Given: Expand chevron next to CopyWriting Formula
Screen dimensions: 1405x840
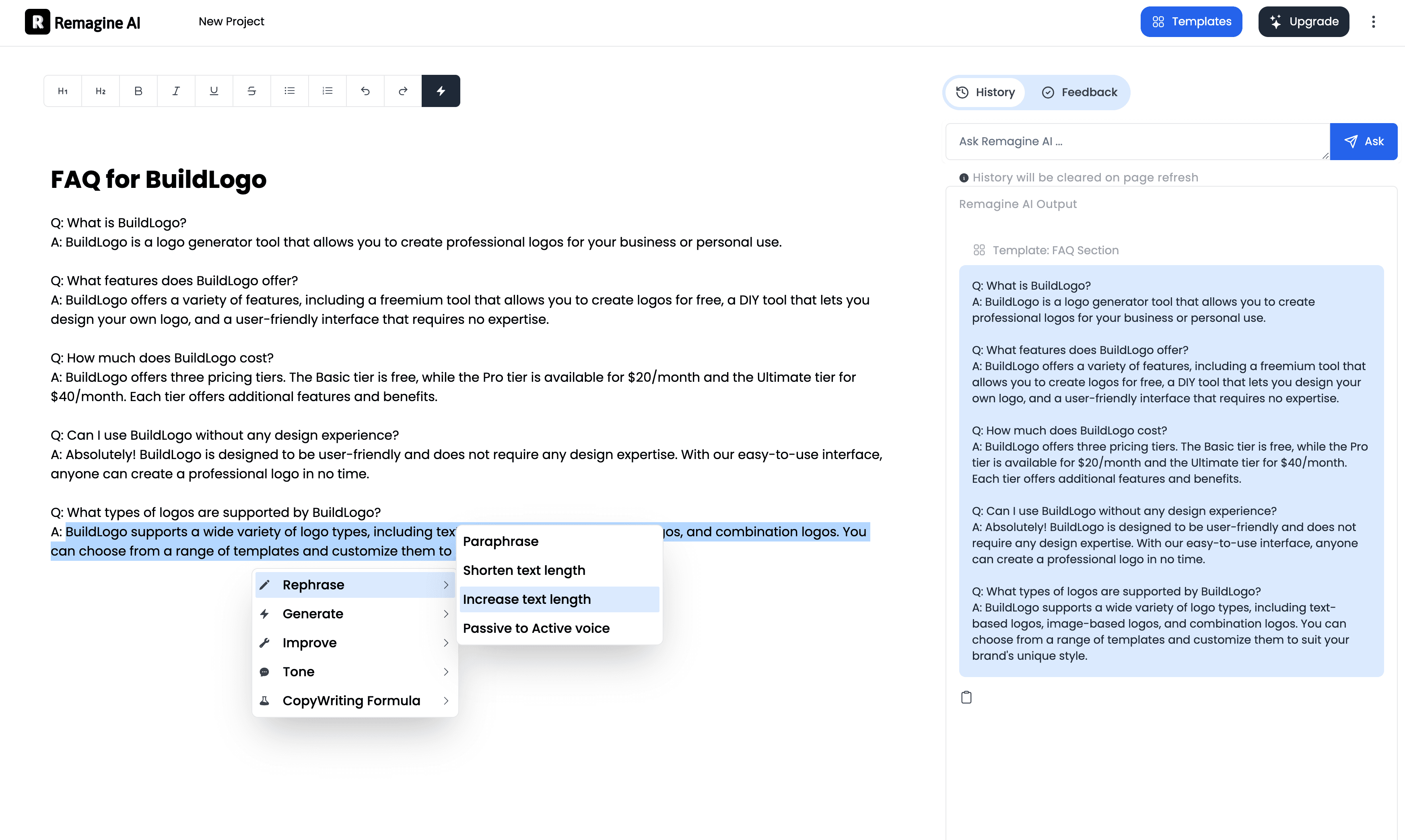Looking at the screenshot, I should tap(446, 701).
